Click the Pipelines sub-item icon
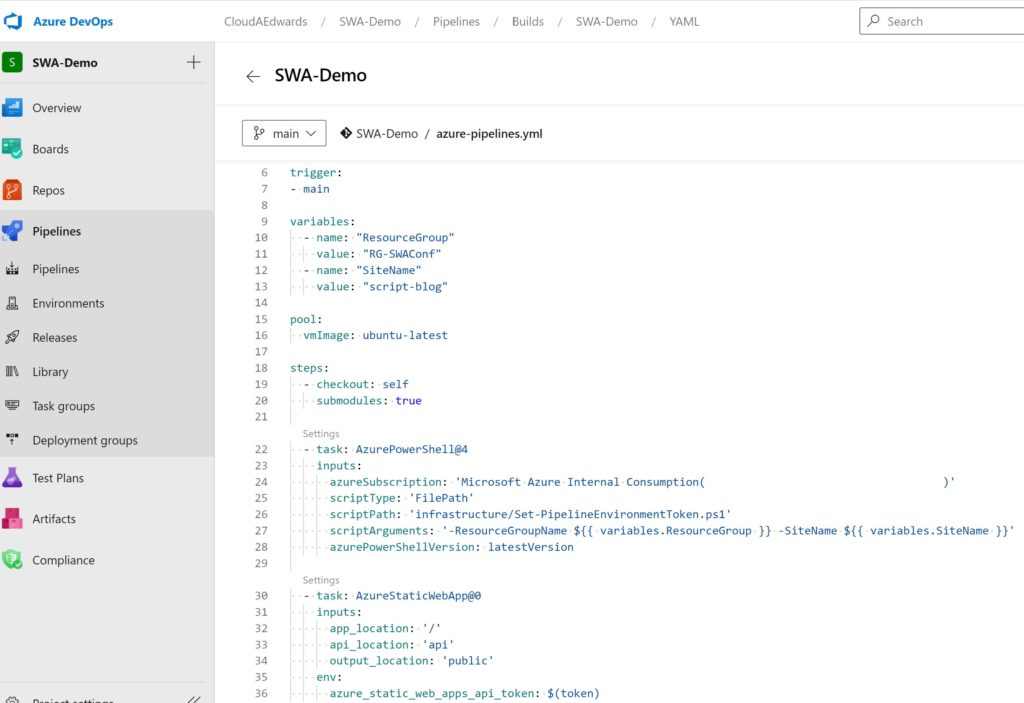Screen dimensions: 1024x703 (12, 269)
